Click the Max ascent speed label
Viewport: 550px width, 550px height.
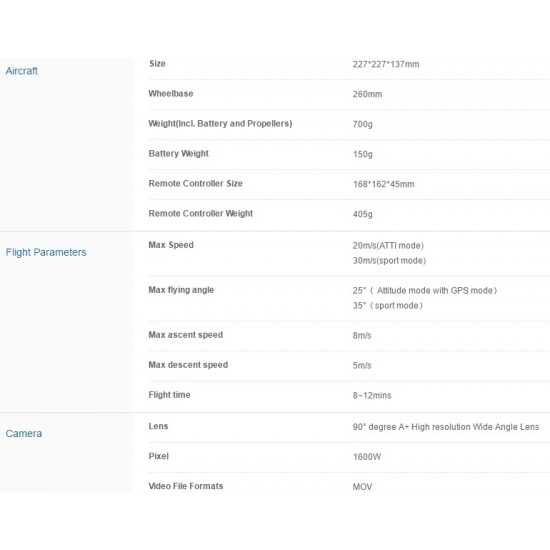click(x=186, y=335)
